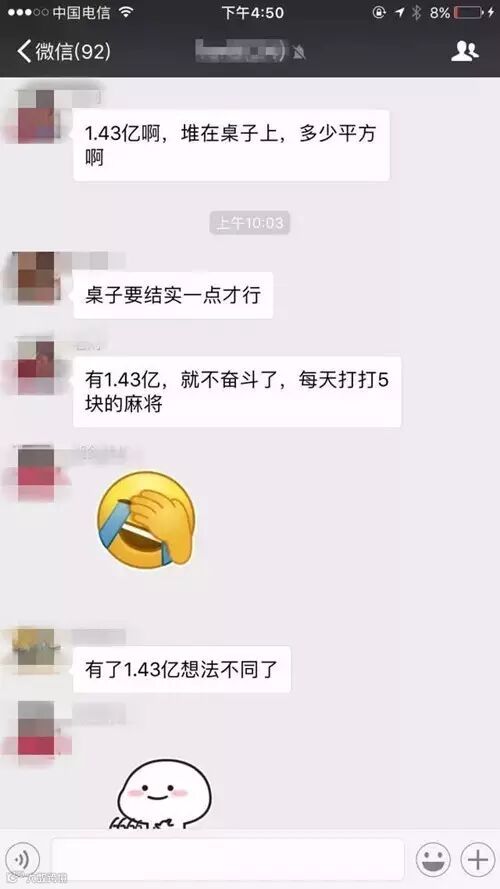
Task: Go back to 微信(92) chat list
Action: pos(63,52)
